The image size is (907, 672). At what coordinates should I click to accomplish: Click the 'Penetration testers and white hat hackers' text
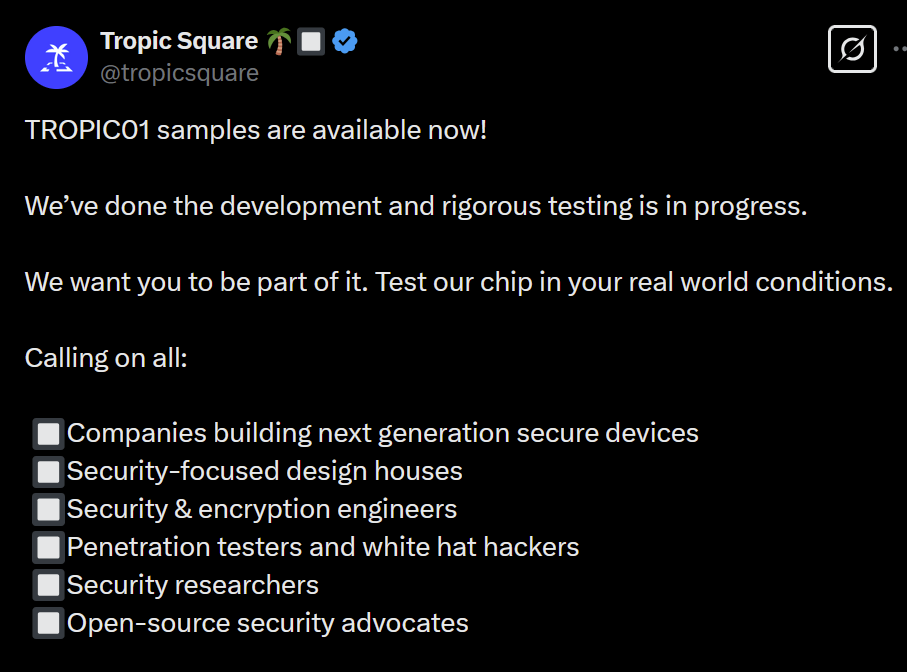(x=323, y=547)
